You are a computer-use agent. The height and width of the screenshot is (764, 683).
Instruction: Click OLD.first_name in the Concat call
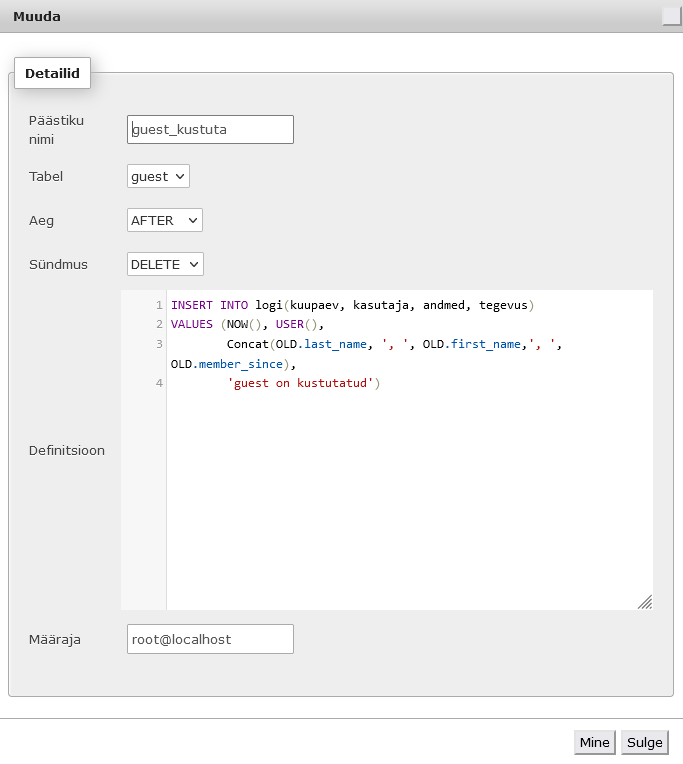pyautogui.click(x=472, y=344)
